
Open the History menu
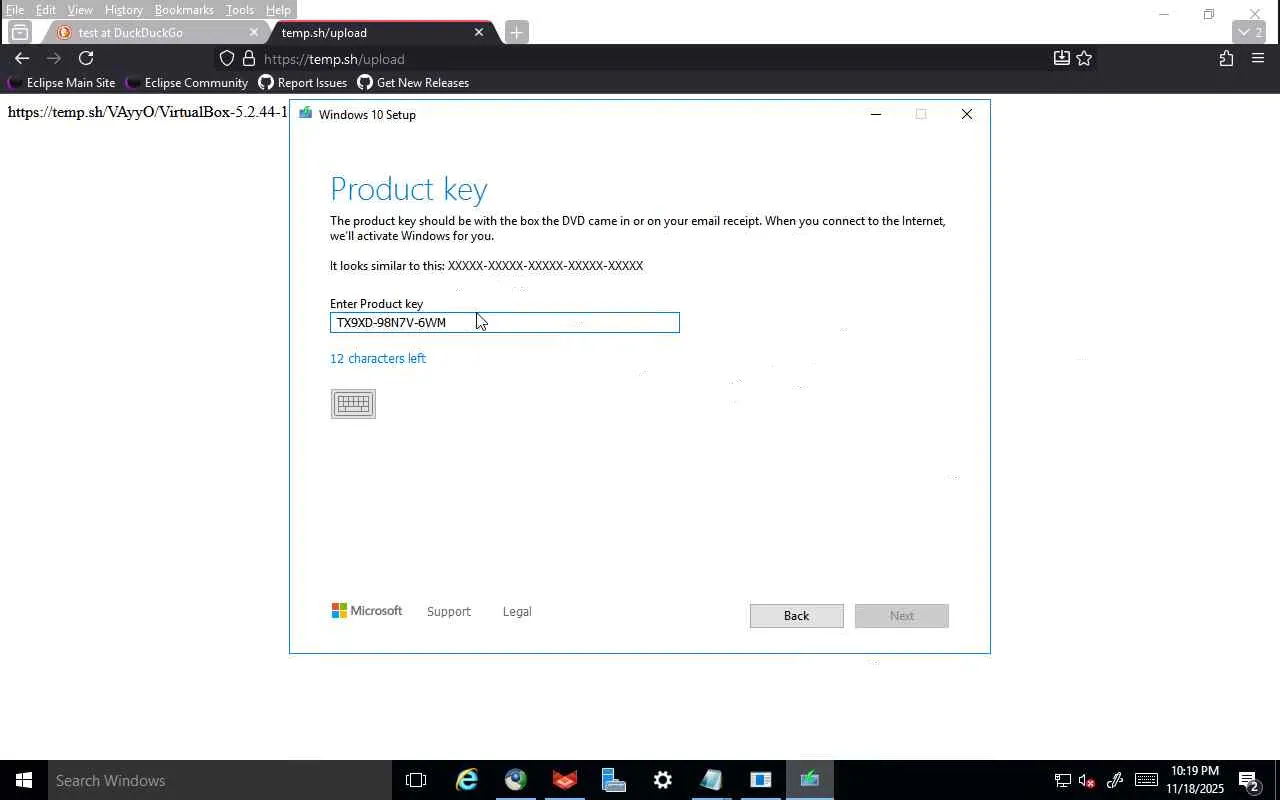[x=124, y=10]
